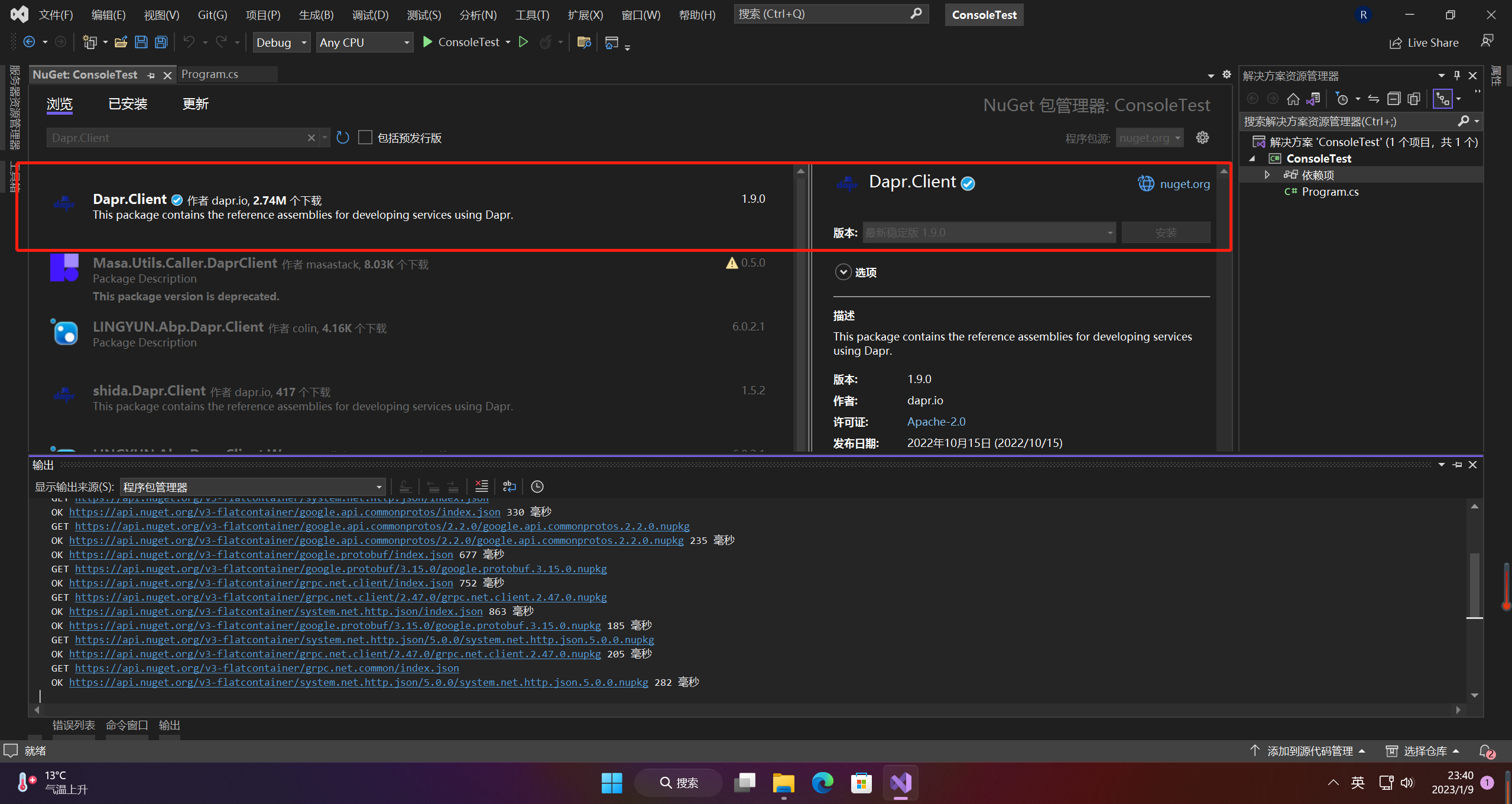1512x804 pixels.
Task: Click start without debugging outline play icon
Action: 523,42
